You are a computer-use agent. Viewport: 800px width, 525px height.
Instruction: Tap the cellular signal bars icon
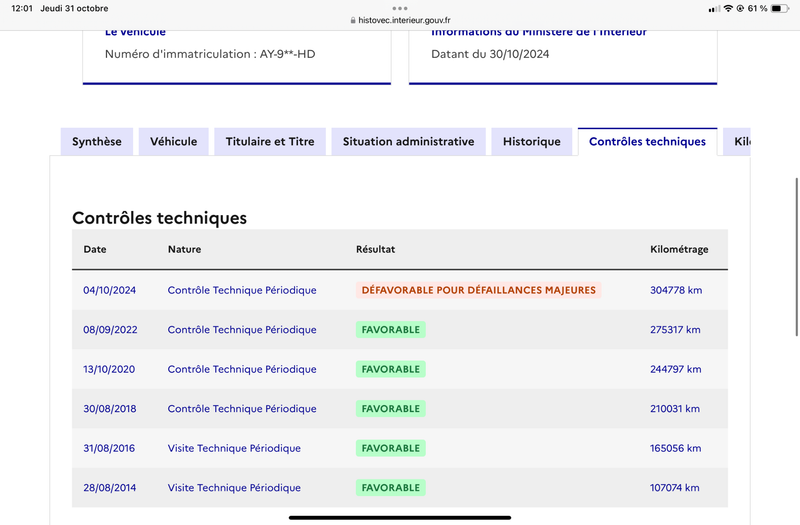(x=714, y=9)
